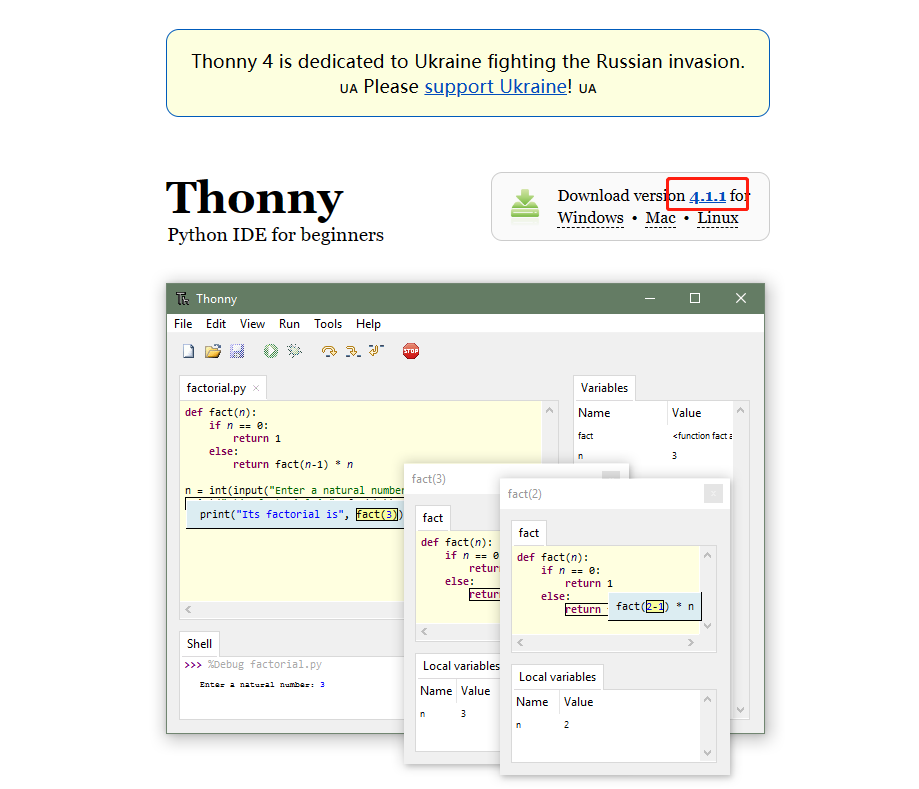Click the highlighted fact(3) call in editor

(x=377, y=514)
